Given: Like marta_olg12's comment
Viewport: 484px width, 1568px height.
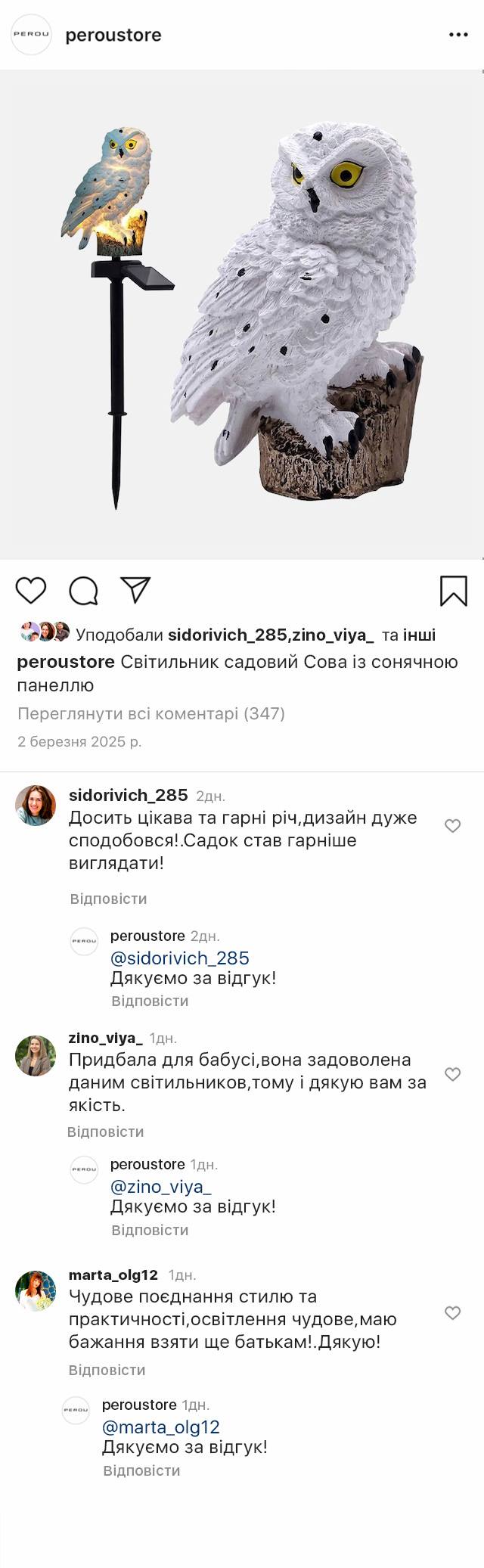Looking at the screenshot, I should coord(452,1313).
